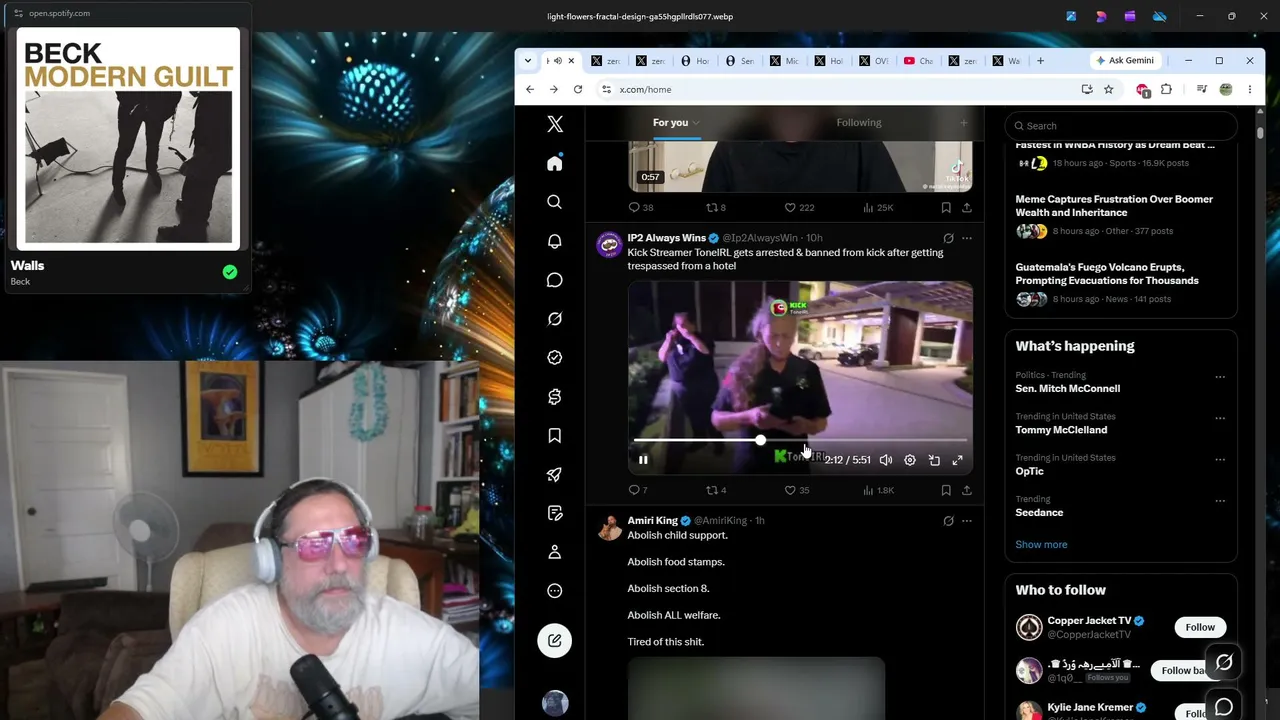Open Sen. Mitch McConnell trending topic

click(1067, 388)
